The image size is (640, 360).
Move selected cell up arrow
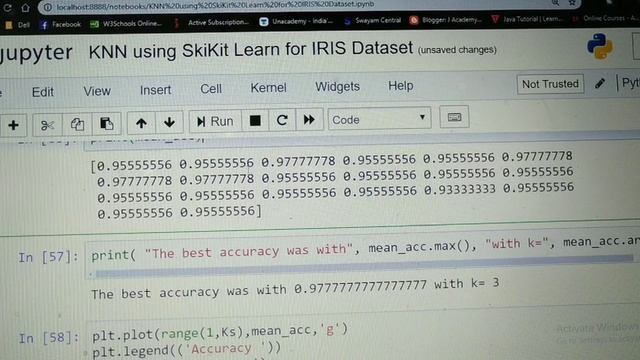141,123
